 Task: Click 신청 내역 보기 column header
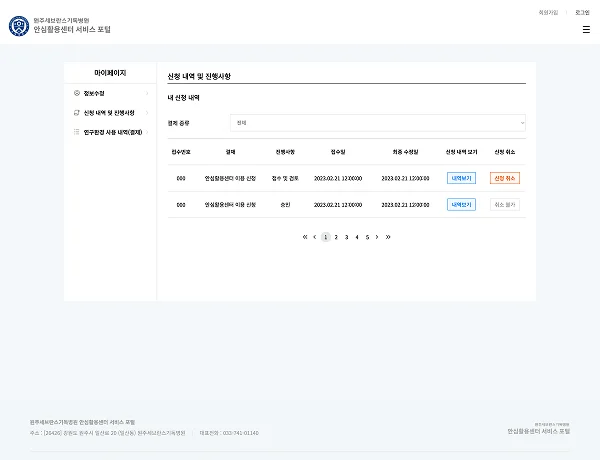(x=461, y=152)
